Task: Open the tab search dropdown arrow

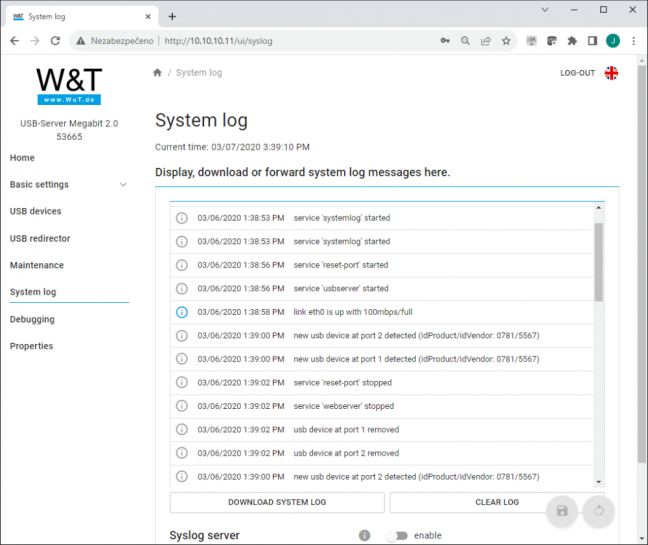Action: [x=545, y=10]
